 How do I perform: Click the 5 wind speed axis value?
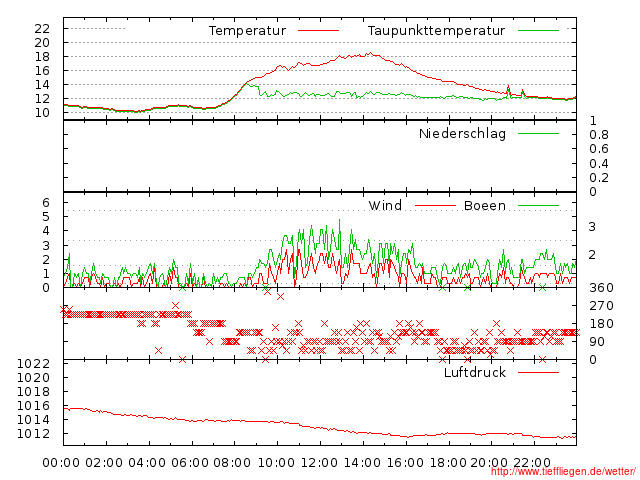tap(46, 217)
